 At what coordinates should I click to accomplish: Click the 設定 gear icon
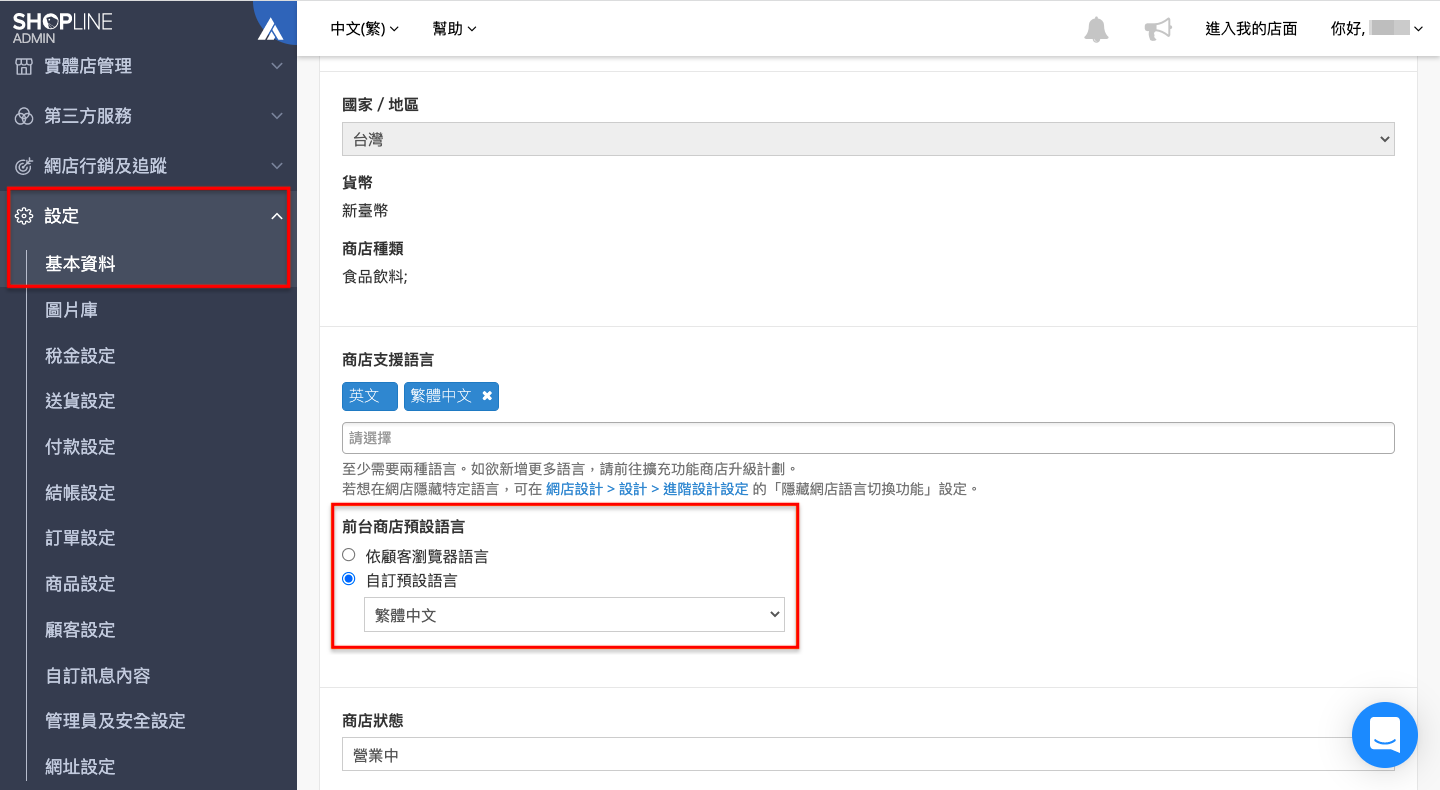coord(24,216)
